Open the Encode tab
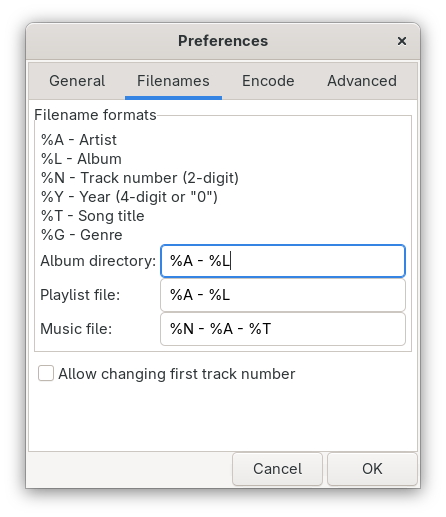This screenshot has width=446, height=517. click(x=268, y=81)
